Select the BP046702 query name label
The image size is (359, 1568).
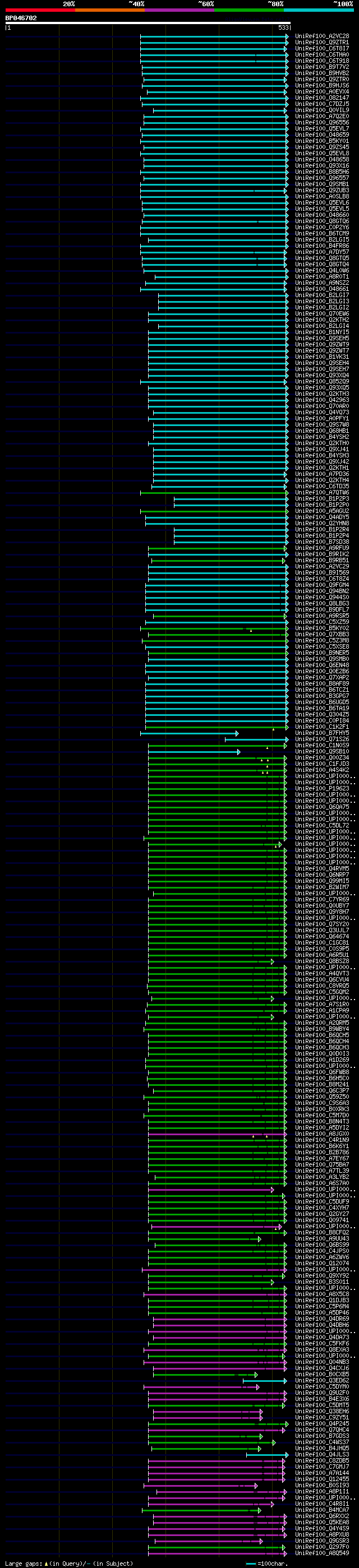[x=21, y=18]
